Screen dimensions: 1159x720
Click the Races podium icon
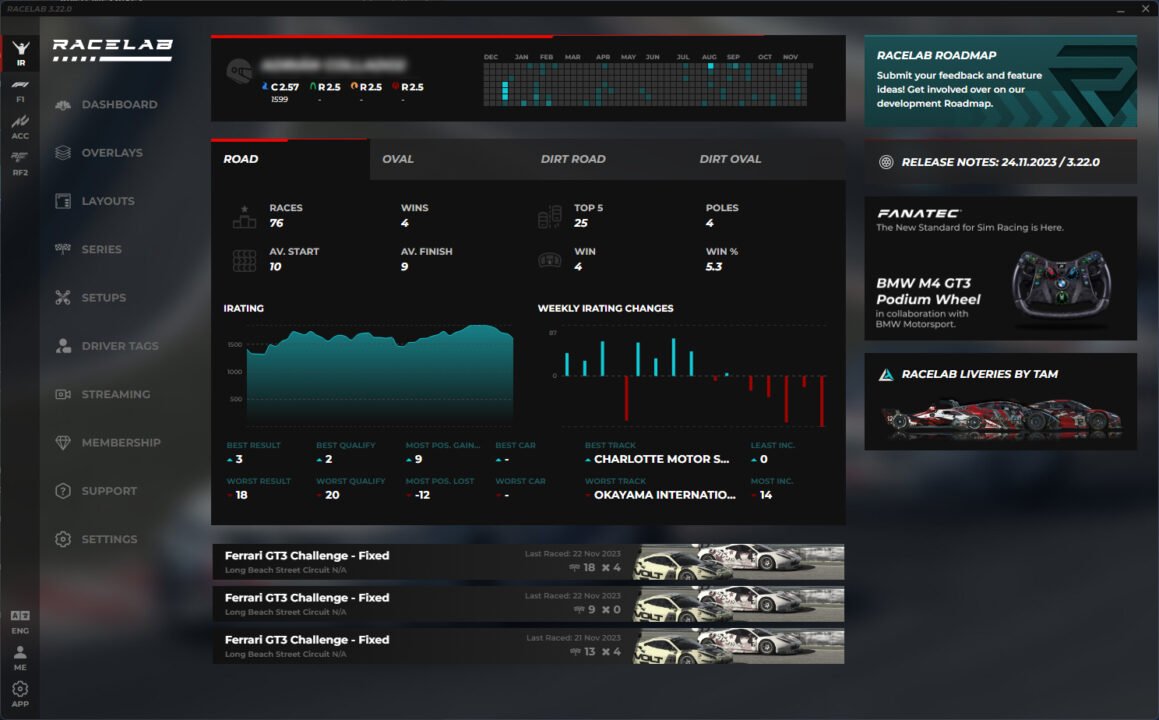[x=244, y=217]
